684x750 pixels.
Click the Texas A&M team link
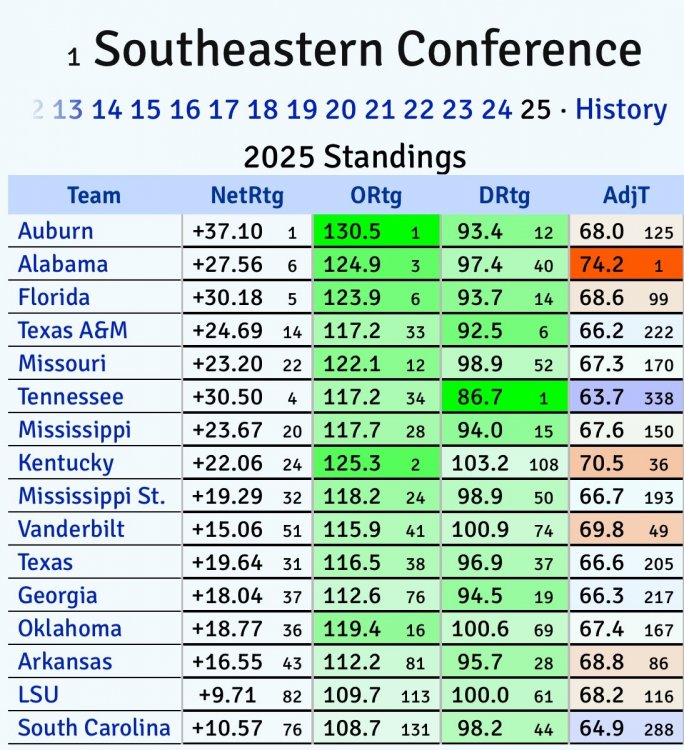coord(73,330)
